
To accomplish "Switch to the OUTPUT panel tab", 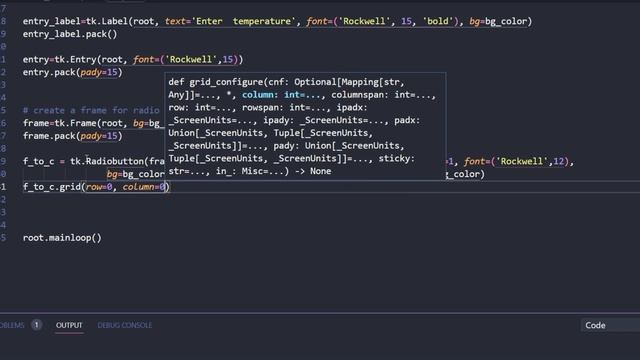I will pyautogui.click(x=69, y=325).
